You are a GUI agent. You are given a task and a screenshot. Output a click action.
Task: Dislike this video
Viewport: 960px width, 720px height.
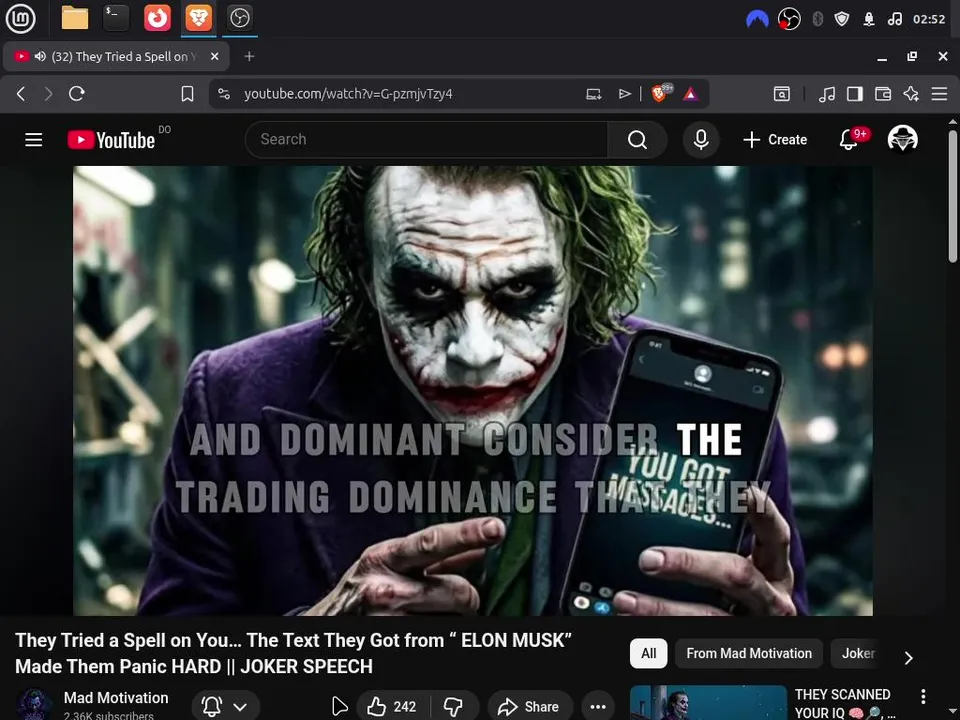point(454,707)
